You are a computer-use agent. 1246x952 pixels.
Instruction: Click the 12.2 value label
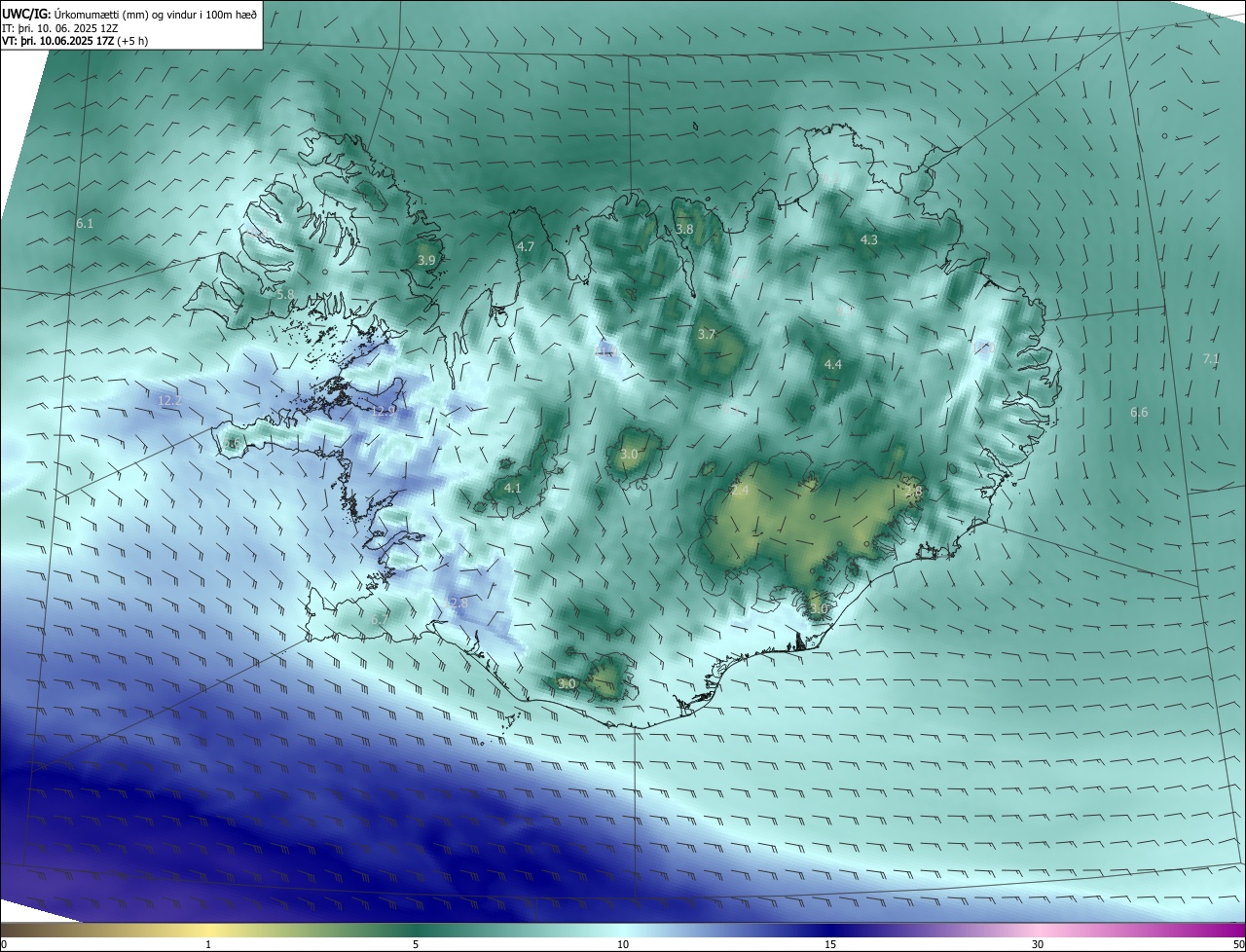tap(169, 401)
